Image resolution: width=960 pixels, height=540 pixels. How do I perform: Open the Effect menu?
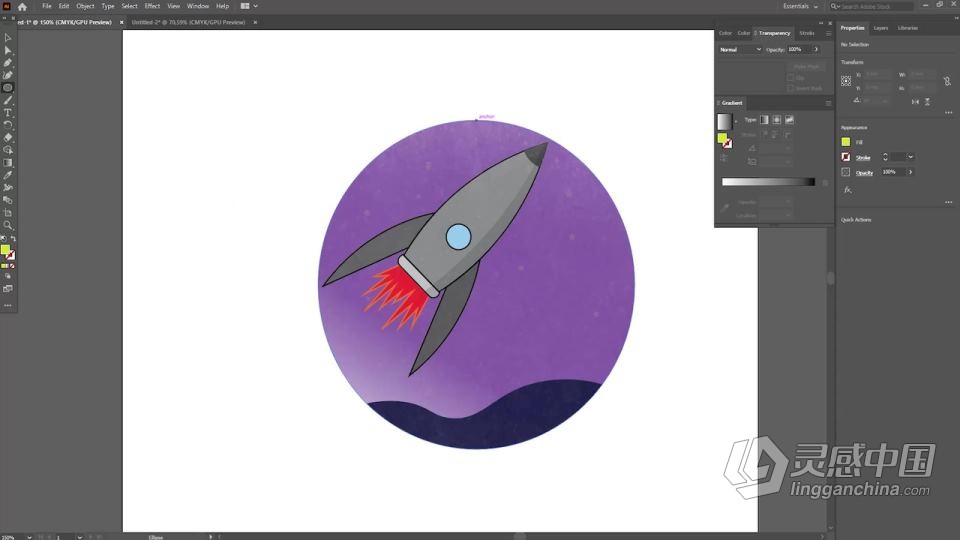[152, 6]
